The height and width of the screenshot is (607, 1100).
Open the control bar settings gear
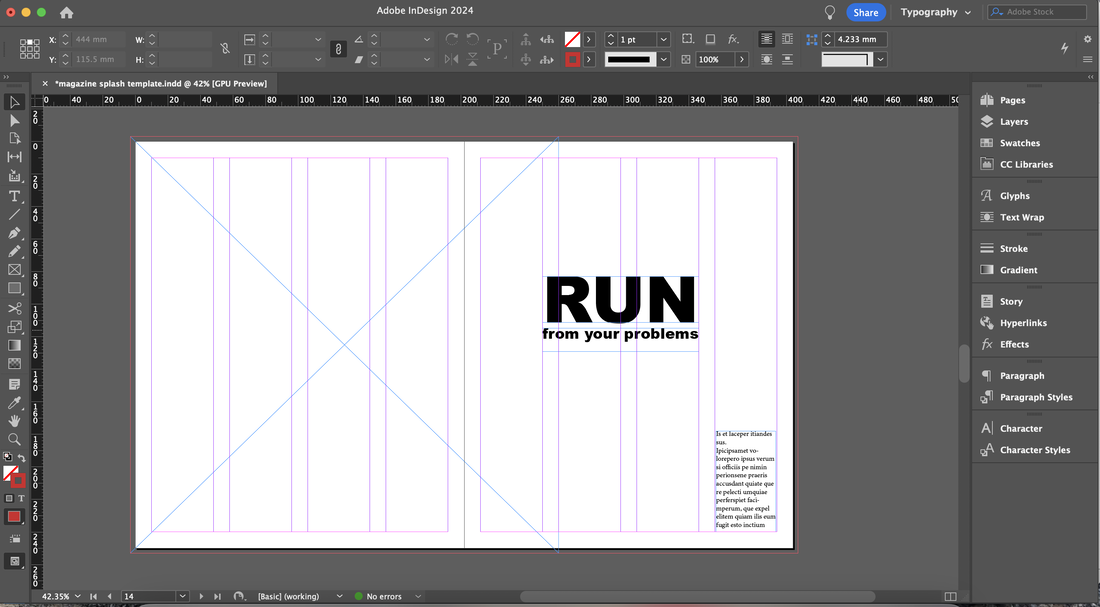(x=1088, y=39)
